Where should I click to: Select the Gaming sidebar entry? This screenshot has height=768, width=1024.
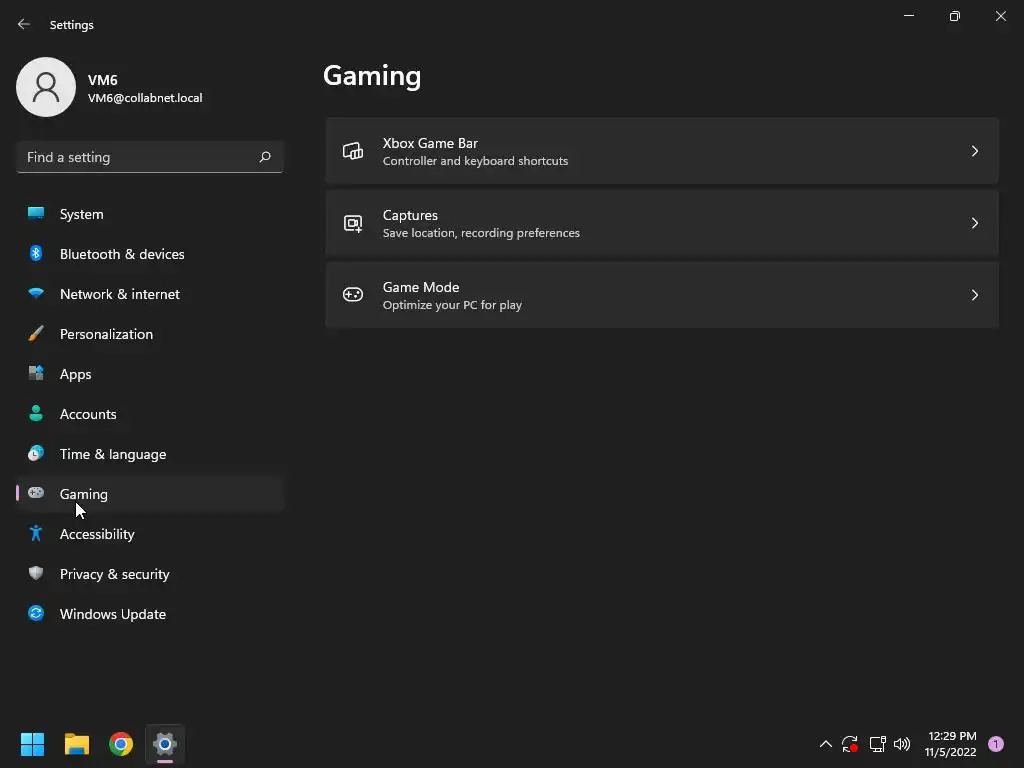(150, 494)
